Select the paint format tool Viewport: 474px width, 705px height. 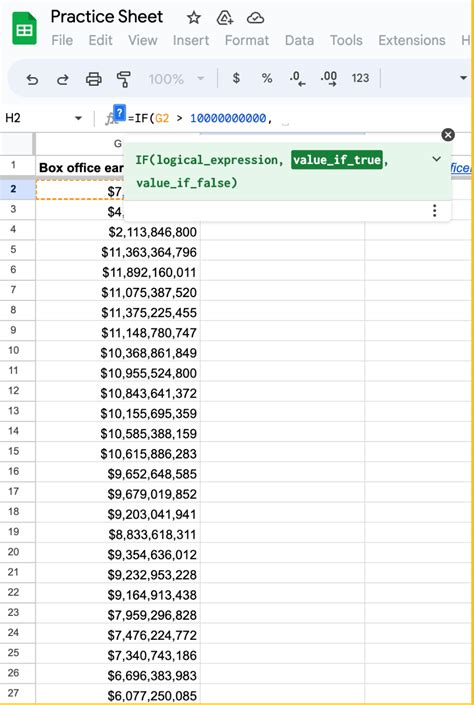(124, 79)
